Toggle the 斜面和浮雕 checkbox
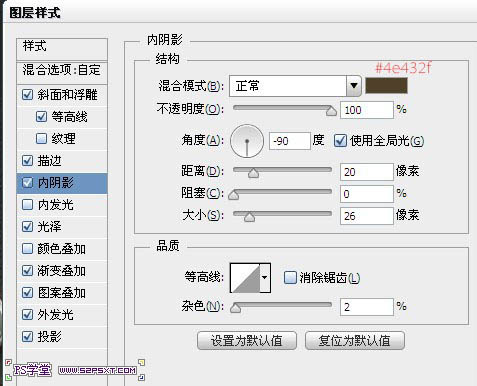 click(x=27, y=95)
